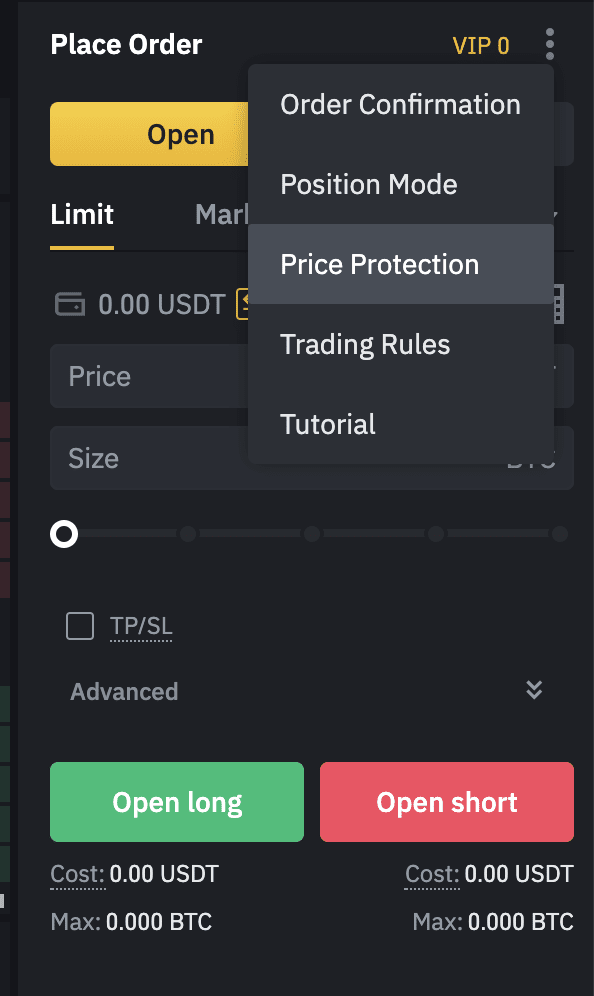594x996 pixels.
Task: Click the Price input field
Action: (149, 376)
